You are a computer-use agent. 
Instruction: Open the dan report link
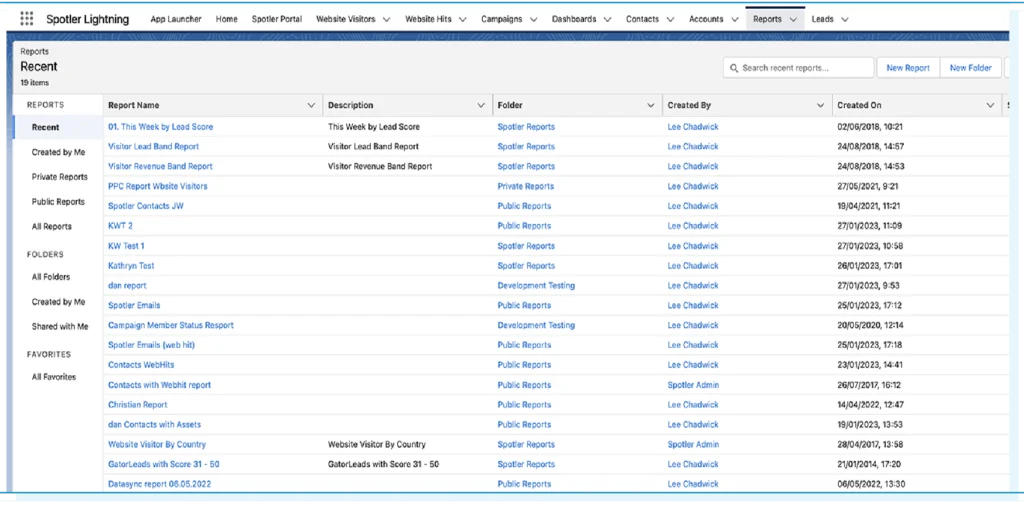click(127, 285)
